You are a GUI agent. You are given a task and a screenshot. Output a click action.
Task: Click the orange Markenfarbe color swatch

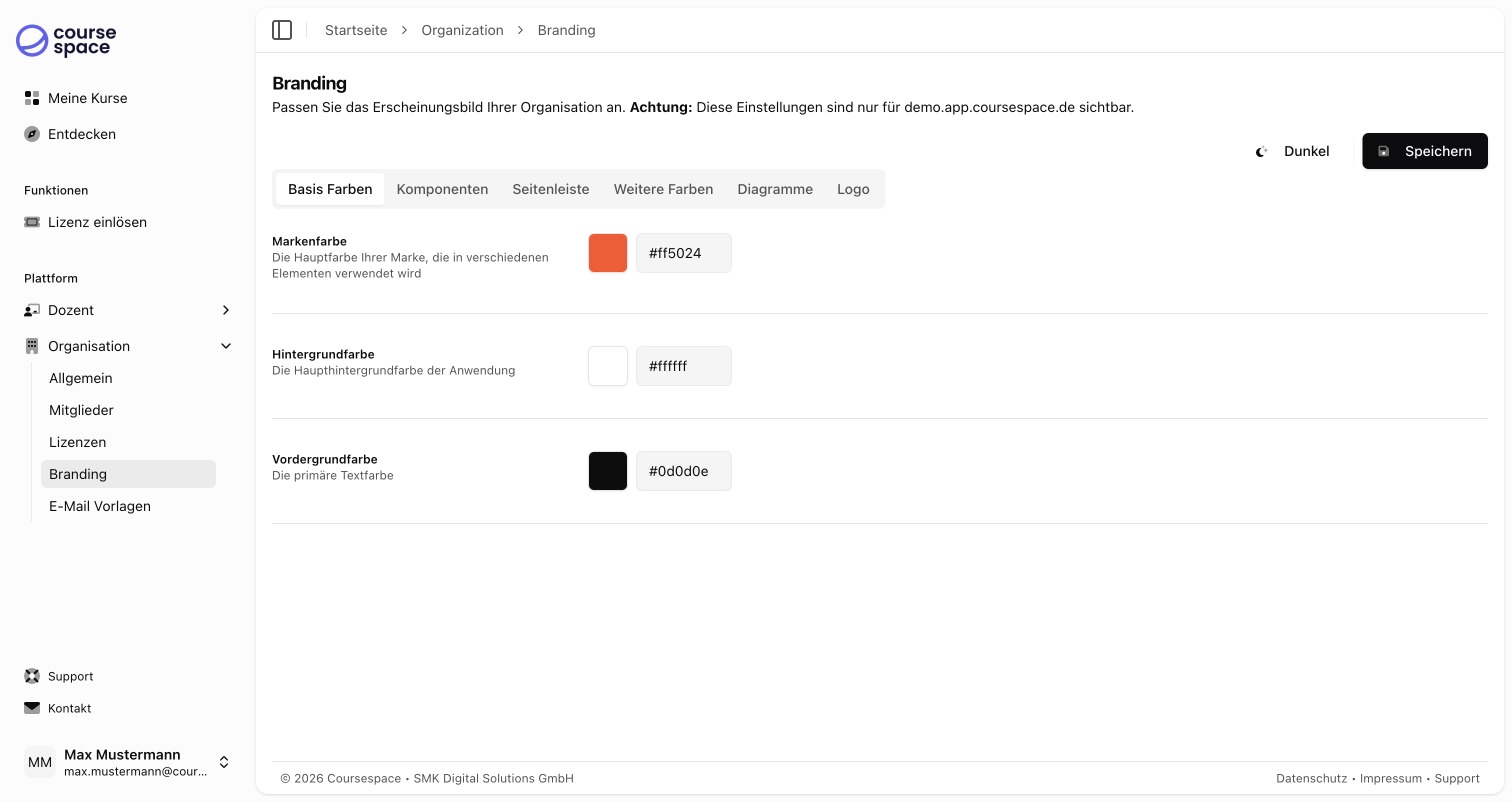[607, 252]
